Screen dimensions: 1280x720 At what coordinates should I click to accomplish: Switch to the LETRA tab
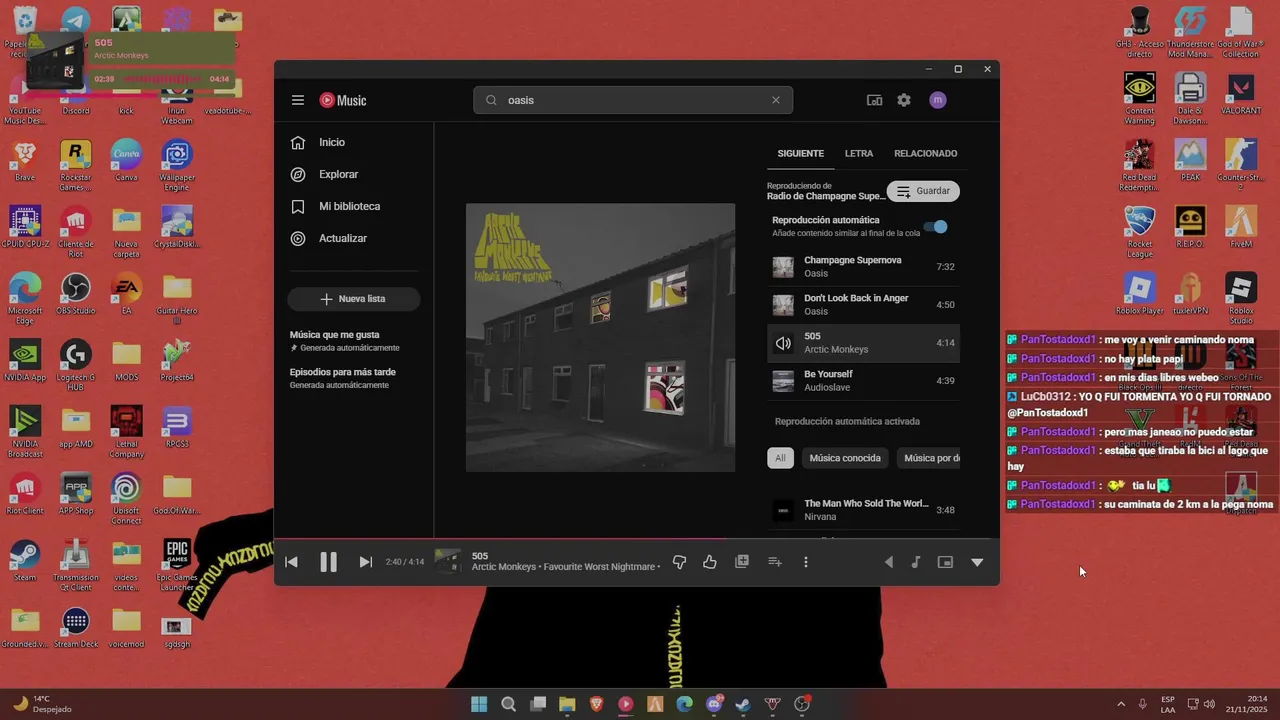[858, 154]
